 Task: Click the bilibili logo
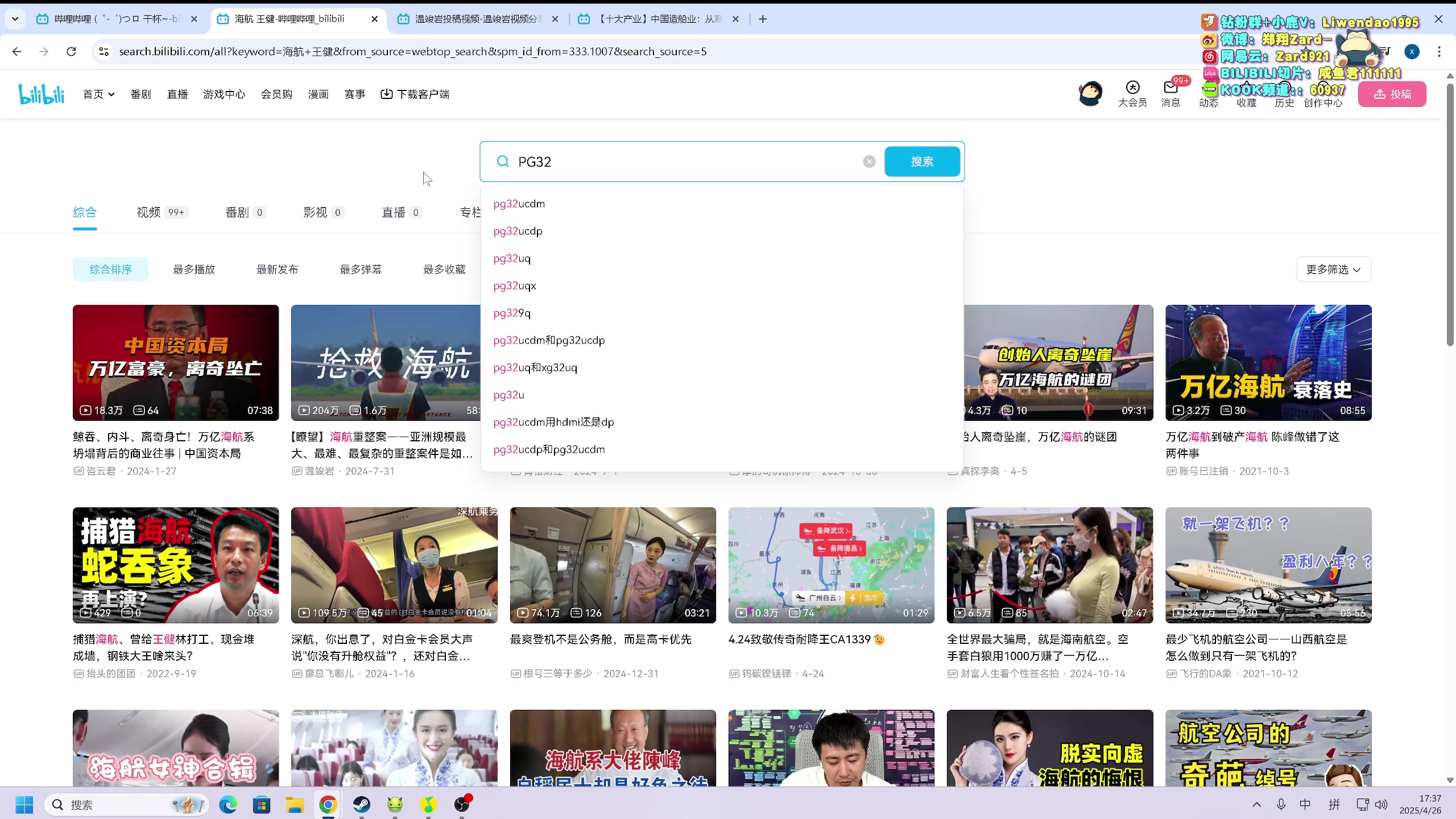(41, 94)
